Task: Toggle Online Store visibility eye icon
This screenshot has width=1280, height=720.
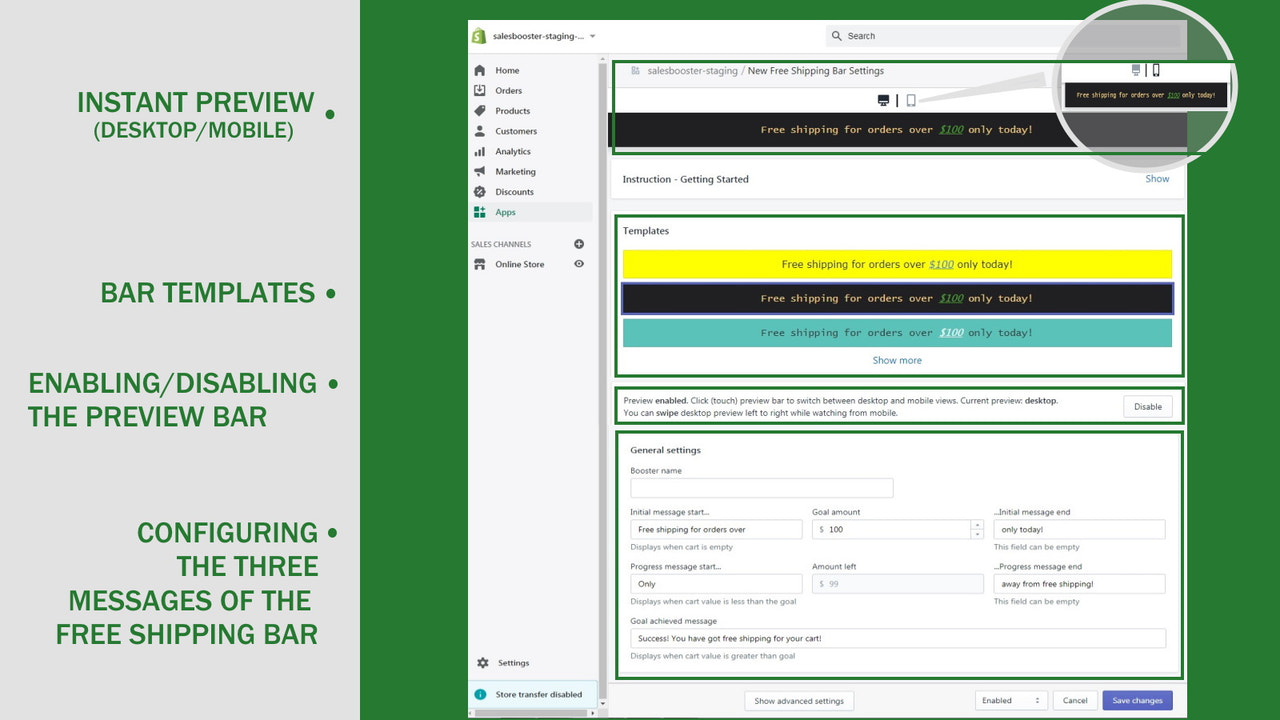Action: coord(578,264)
